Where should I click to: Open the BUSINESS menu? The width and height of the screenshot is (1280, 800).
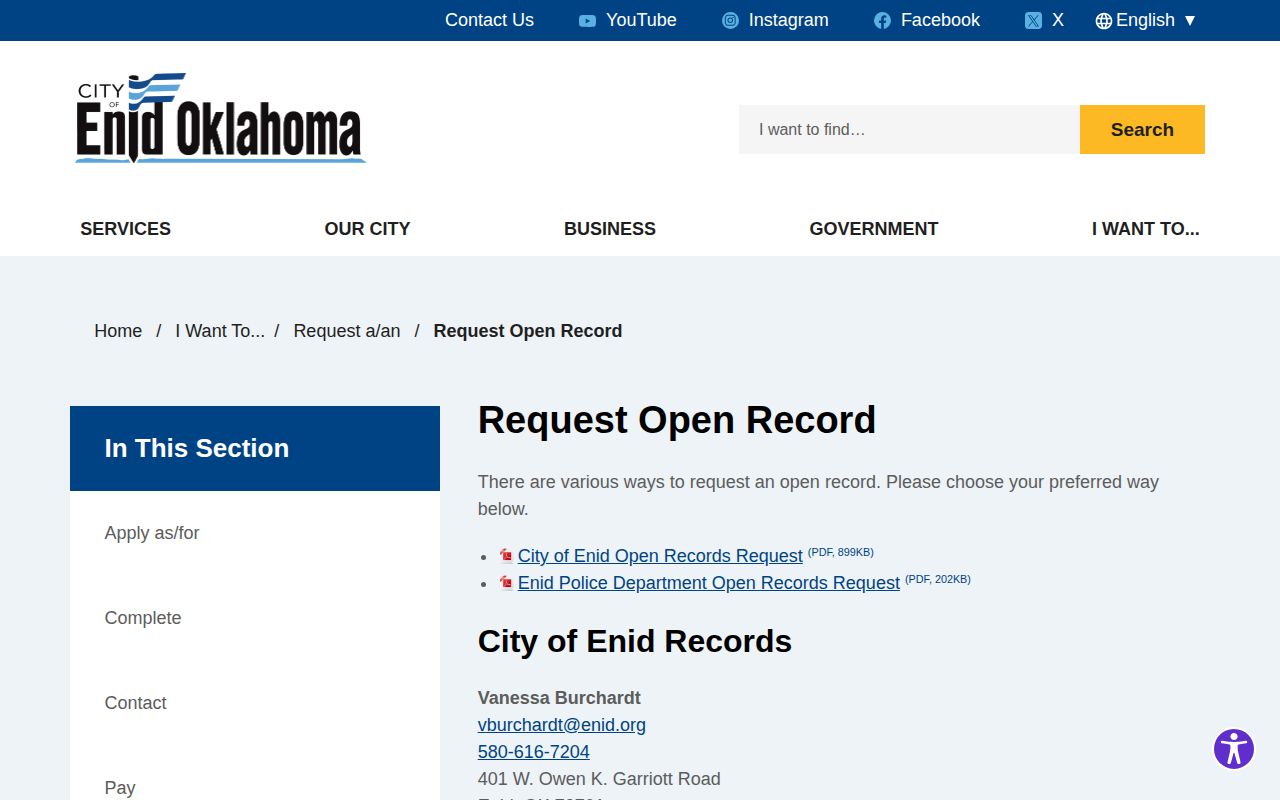pyautogui.click(x=610, y=229)
